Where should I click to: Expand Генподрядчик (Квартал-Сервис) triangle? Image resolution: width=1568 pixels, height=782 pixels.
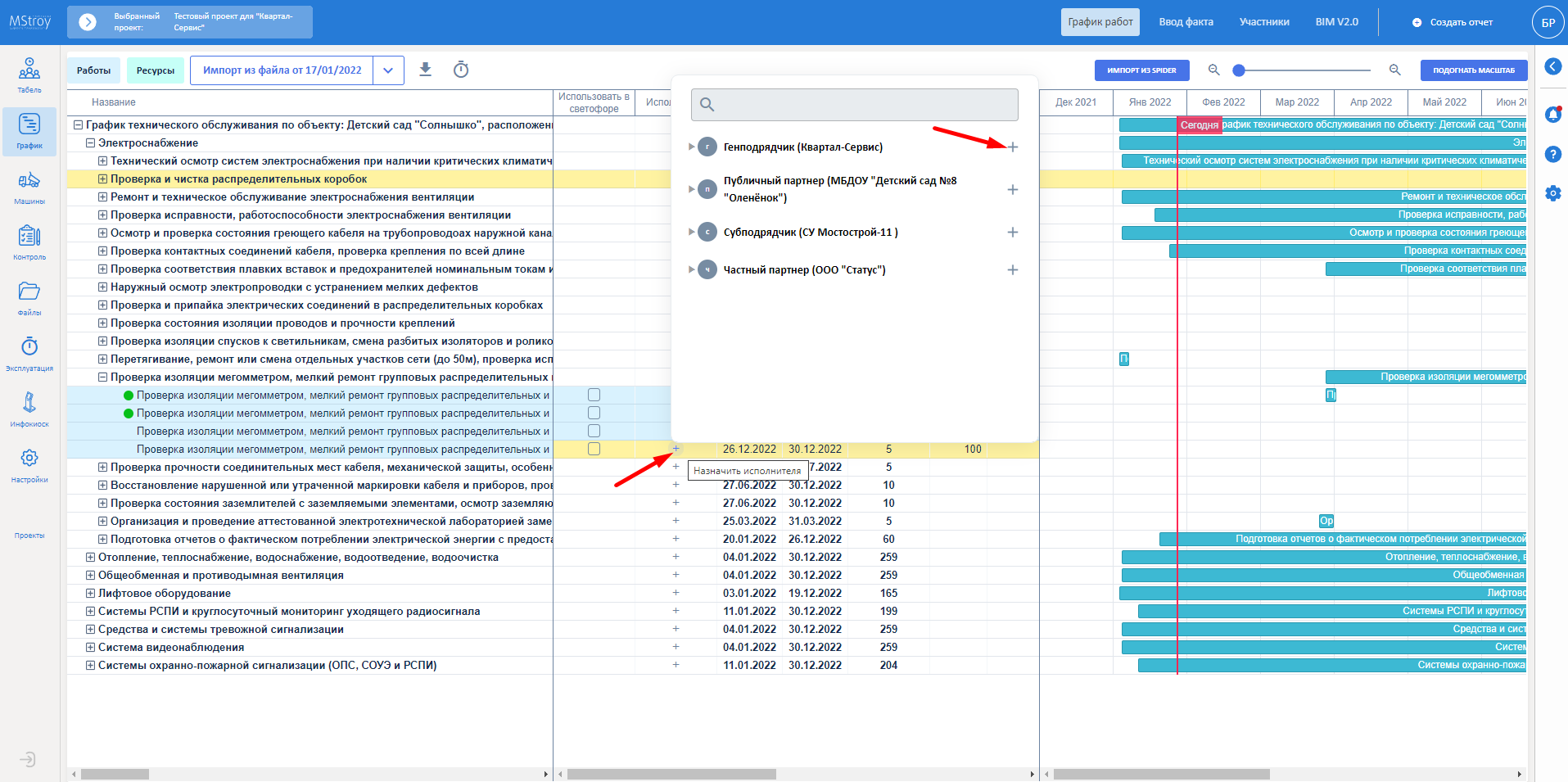coord(692,147)
